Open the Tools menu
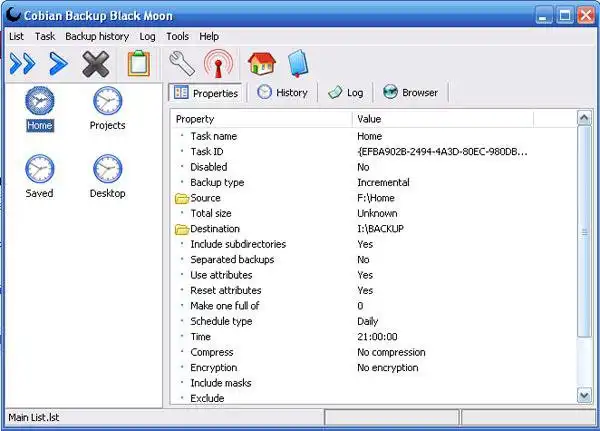600x431 pixels. coord(177,36)
